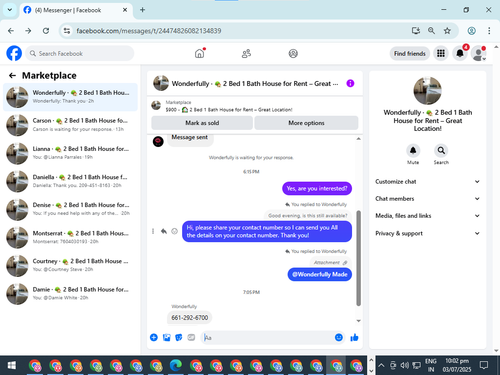
Task: Click chat scrollbar thumb
Action: pos(359,258)
